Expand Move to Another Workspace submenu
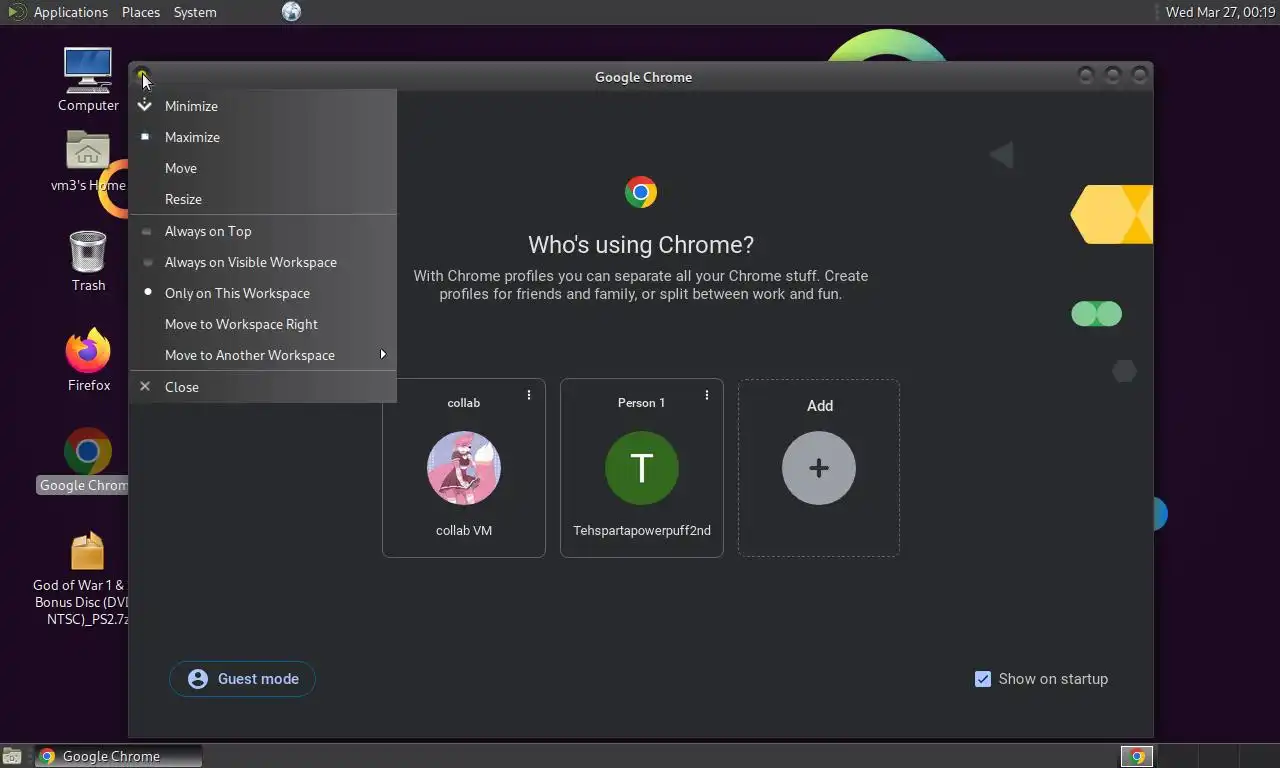Image resolution: width=1280 pixels, height=768 pixels. point(263,355)
